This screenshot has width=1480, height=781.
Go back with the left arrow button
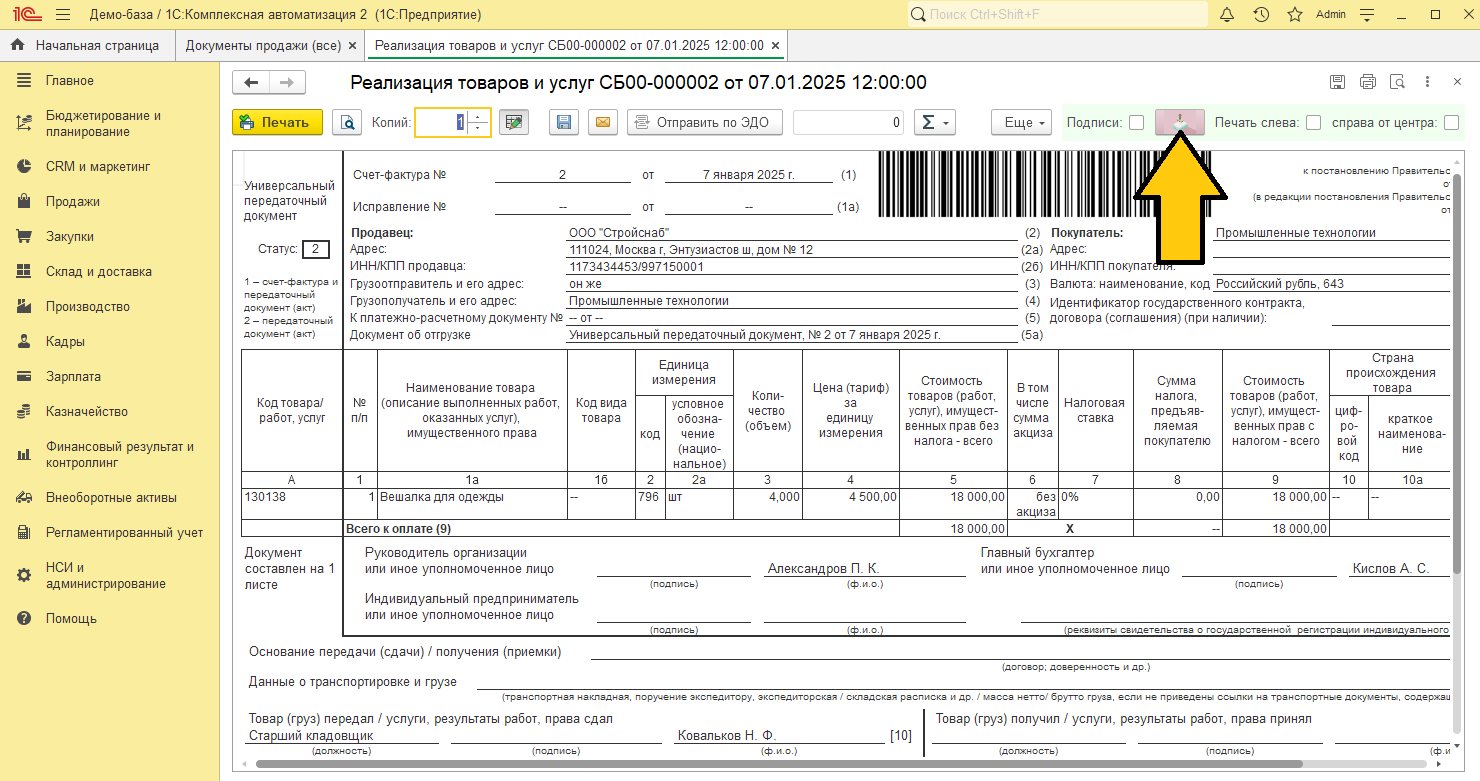251,83
